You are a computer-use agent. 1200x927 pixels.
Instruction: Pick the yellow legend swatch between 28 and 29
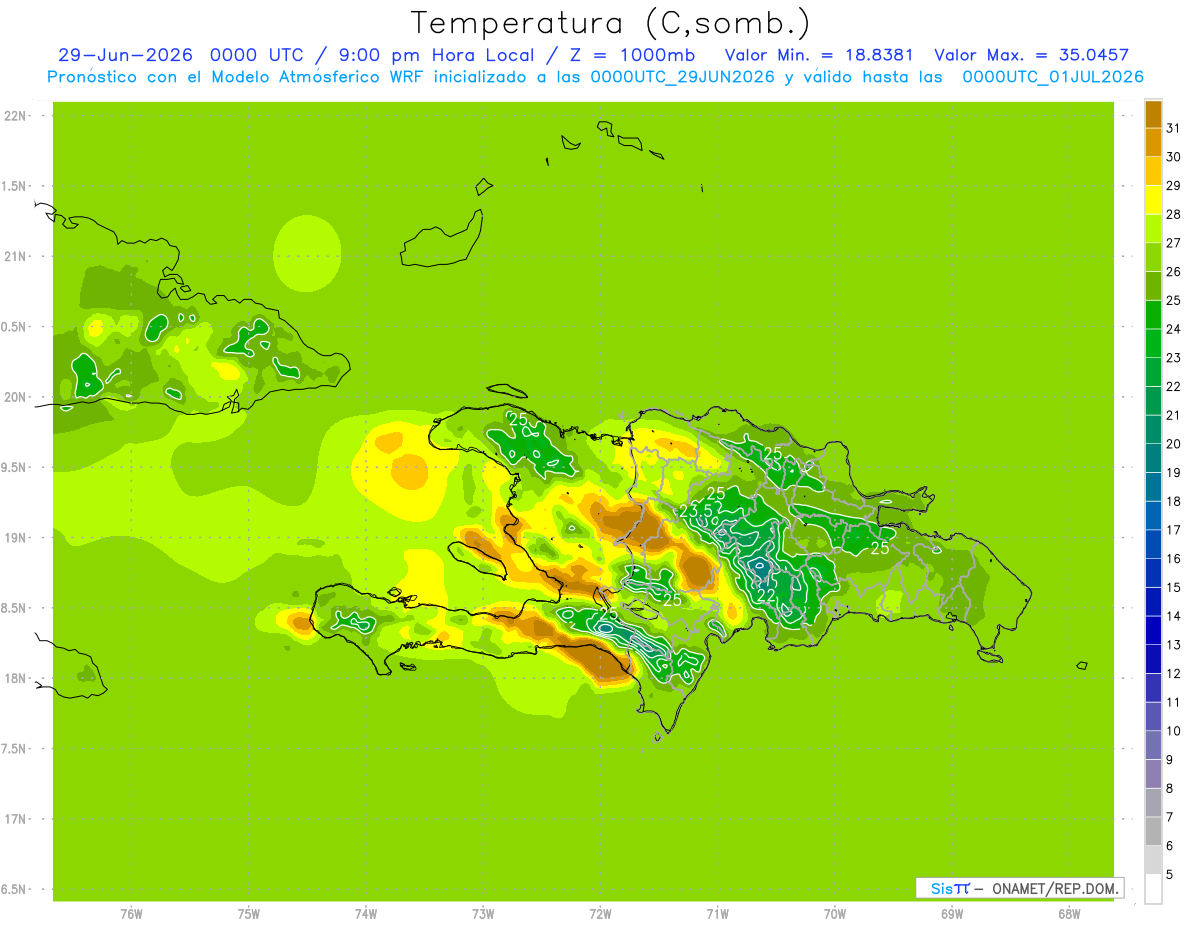click(1153, 200)
